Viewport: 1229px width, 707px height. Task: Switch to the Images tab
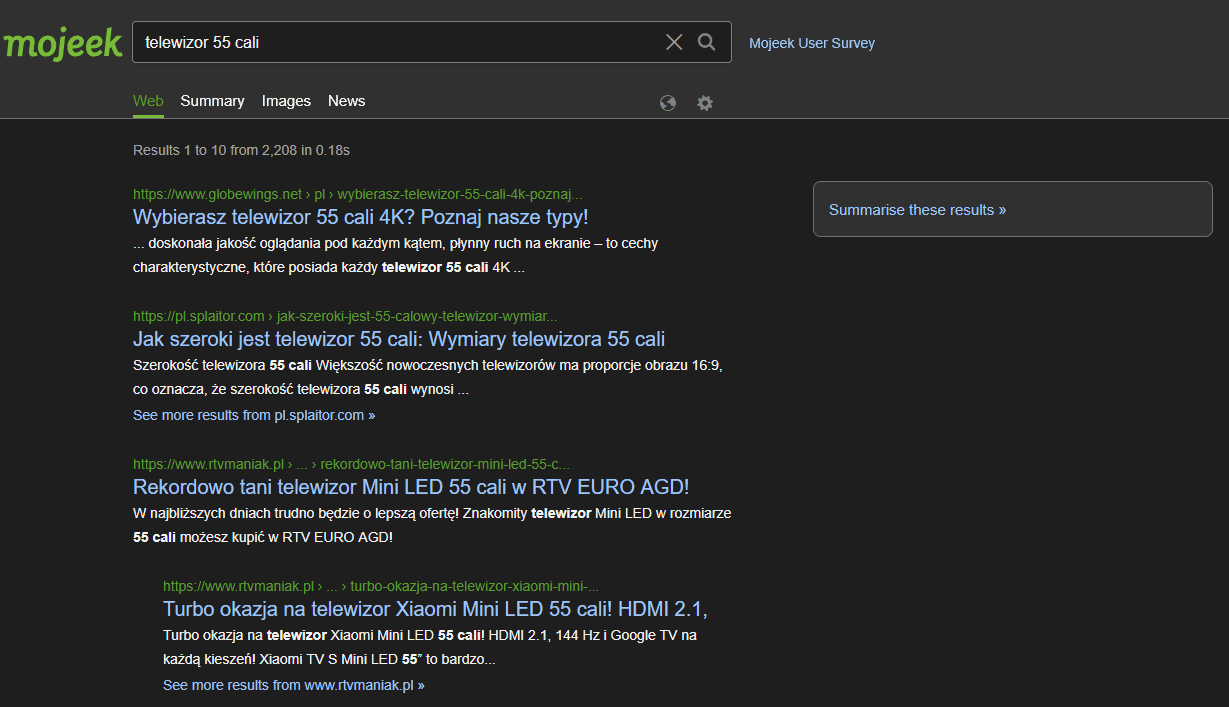tap(286, 101)
